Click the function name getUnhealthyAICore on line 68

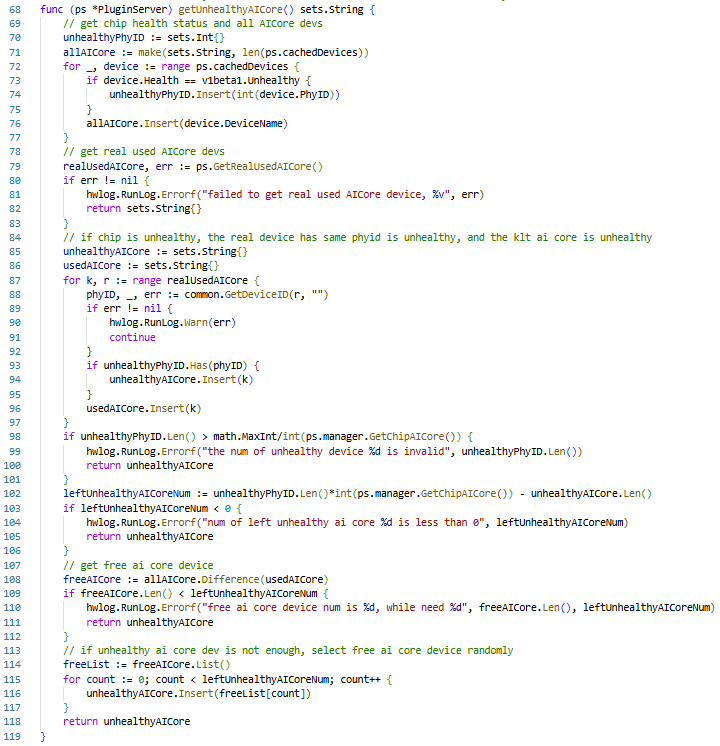[x=230, y=10]
